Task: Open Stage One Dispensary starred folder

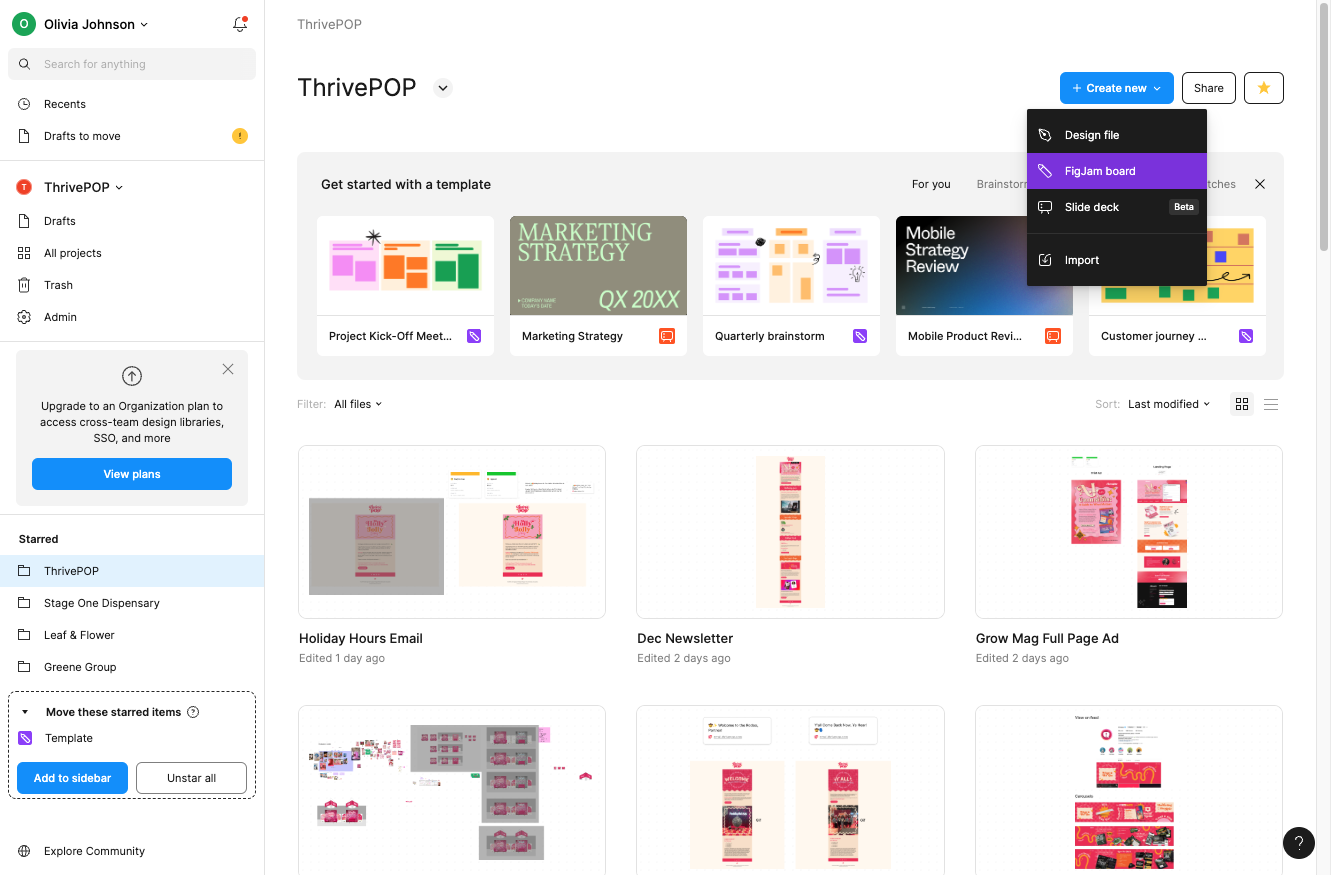Action: (132, 603)
